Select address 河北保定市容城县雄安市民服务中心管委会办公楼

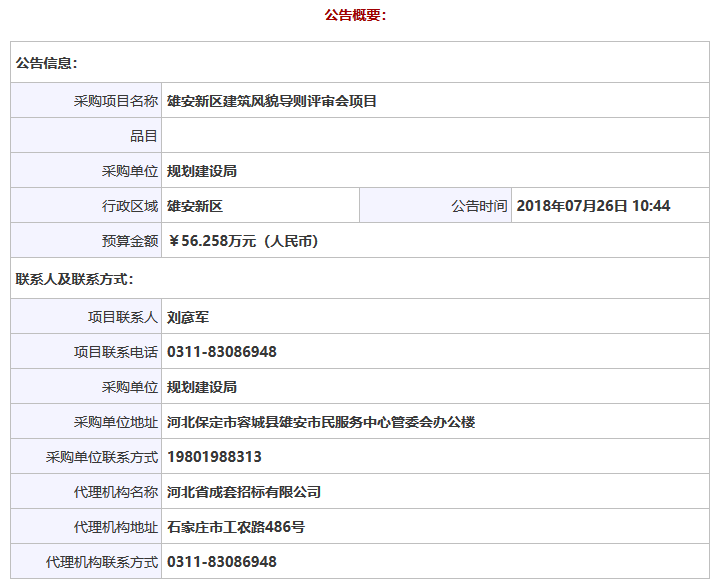tap(321, 422)
